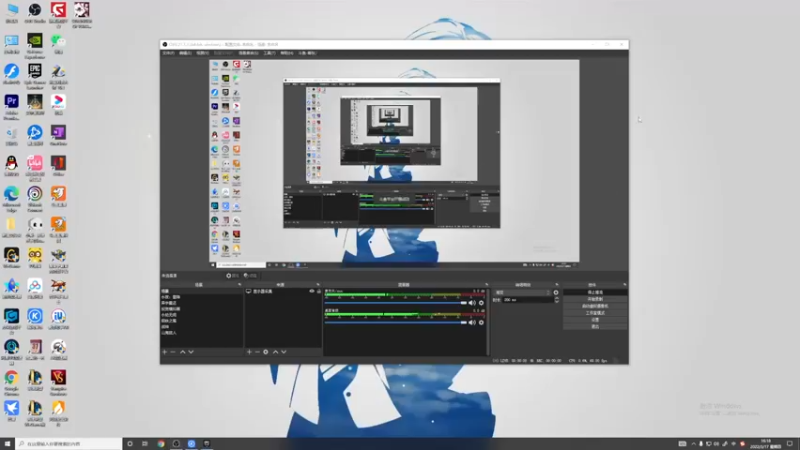
Task: Open properties button above the Scenes panel
Action: [x=232, y=276]
